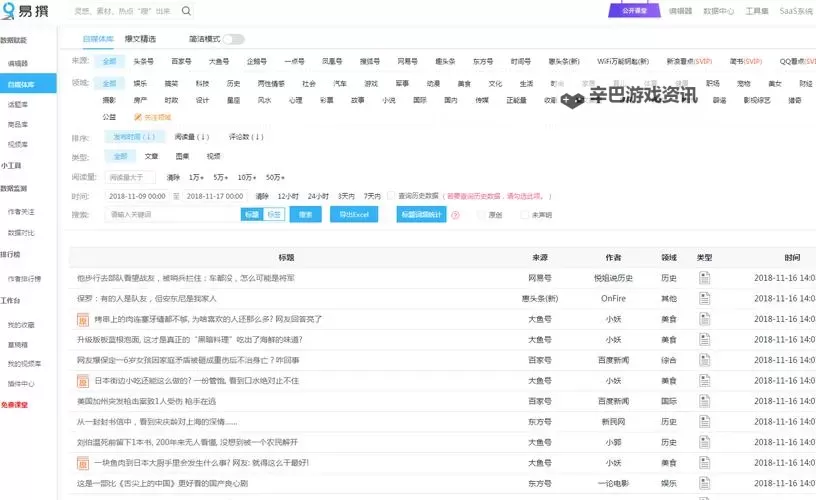Viewport: 816px width, 500px height.
Task: Click the purple 公开课堂 banner button
Action: click(634, 10)
